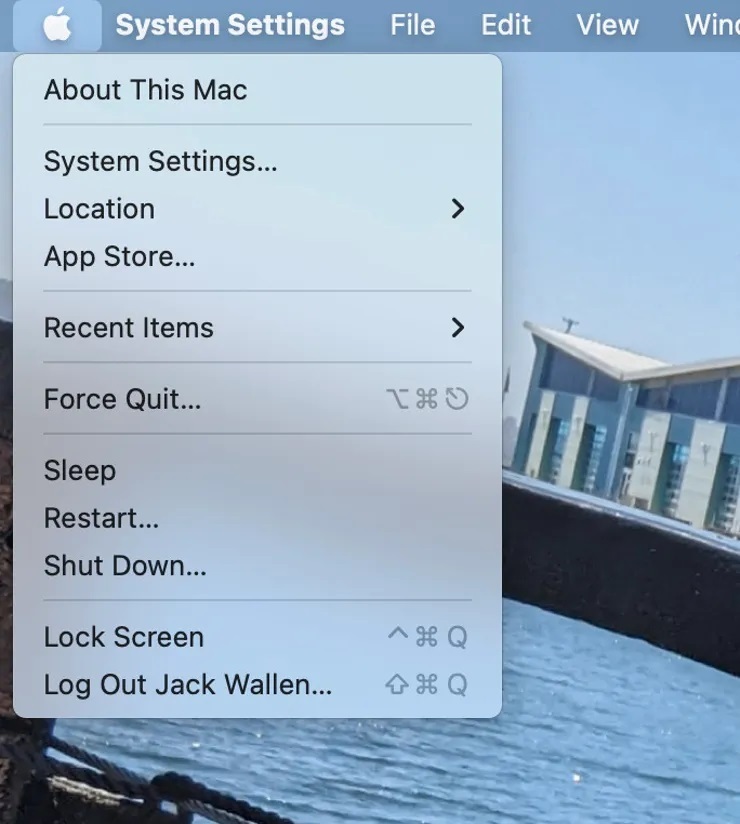
Task: Open the Edit menu
Action: 506,25
